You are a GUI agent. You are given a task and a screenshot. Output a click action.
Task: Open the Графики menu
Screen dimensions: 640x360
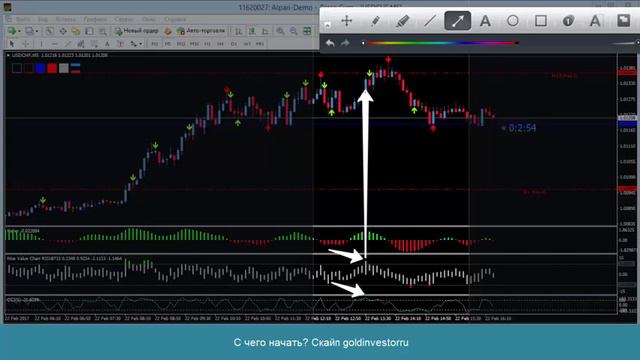tap(95, 19)
